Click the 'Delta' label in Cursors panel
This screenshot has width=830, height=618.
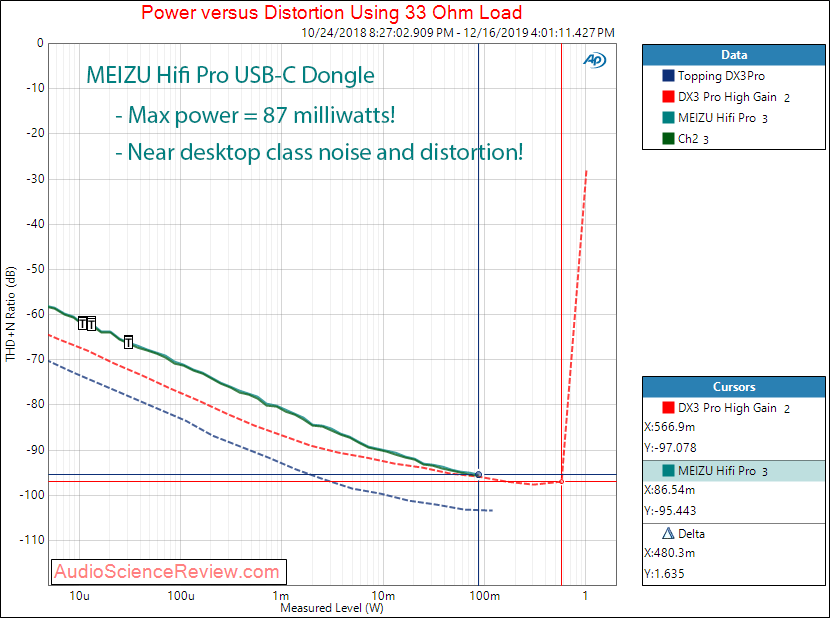(x=691, y=534)
